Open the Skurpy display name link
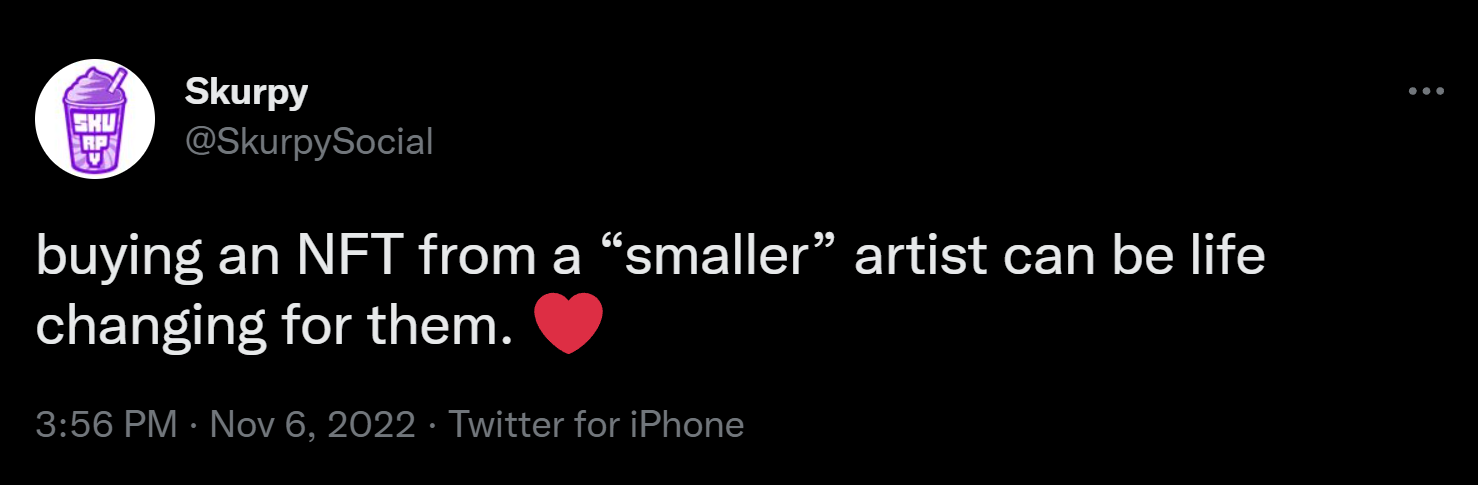1478x485 pixels. click(x=246, y=93)
